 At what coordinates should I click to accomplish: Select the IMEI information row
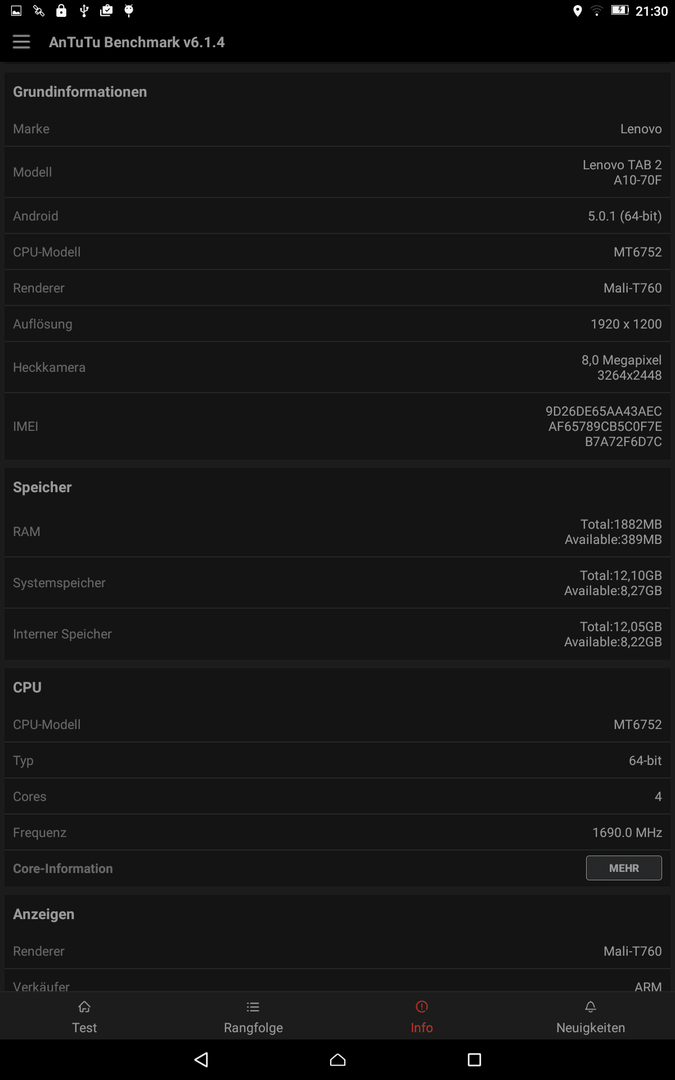click(x=338, y=426)
